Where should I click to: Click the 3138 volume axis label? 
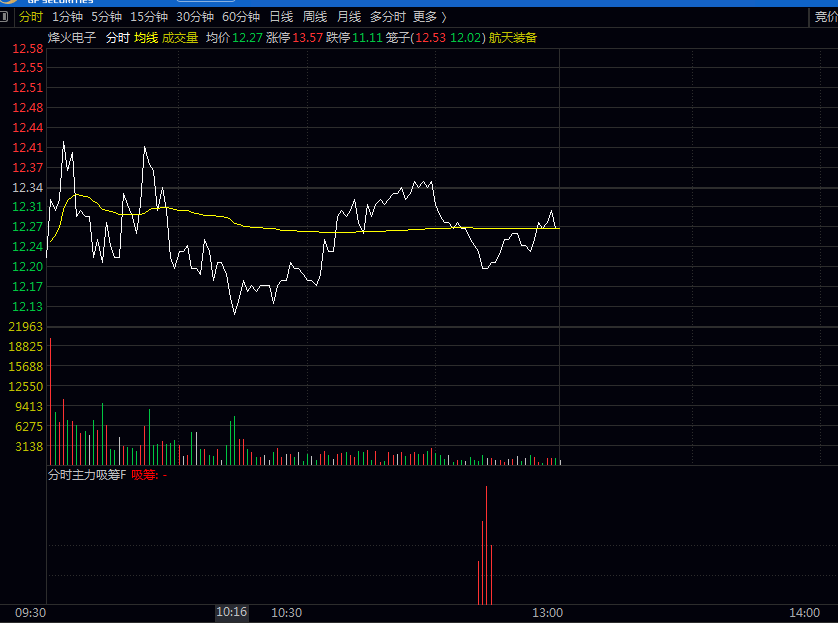(x=29, y=447)
